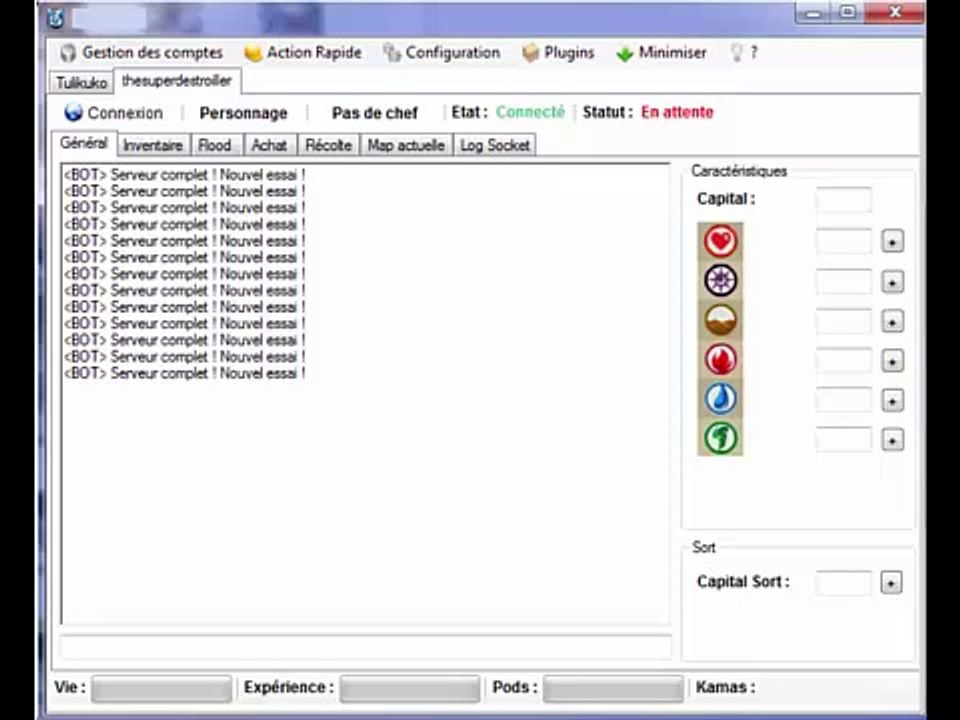Click the Gestion des comptes headset icon
Viewport: 960px width, 720px height.
pyautogui.click(x=68, y=54)
